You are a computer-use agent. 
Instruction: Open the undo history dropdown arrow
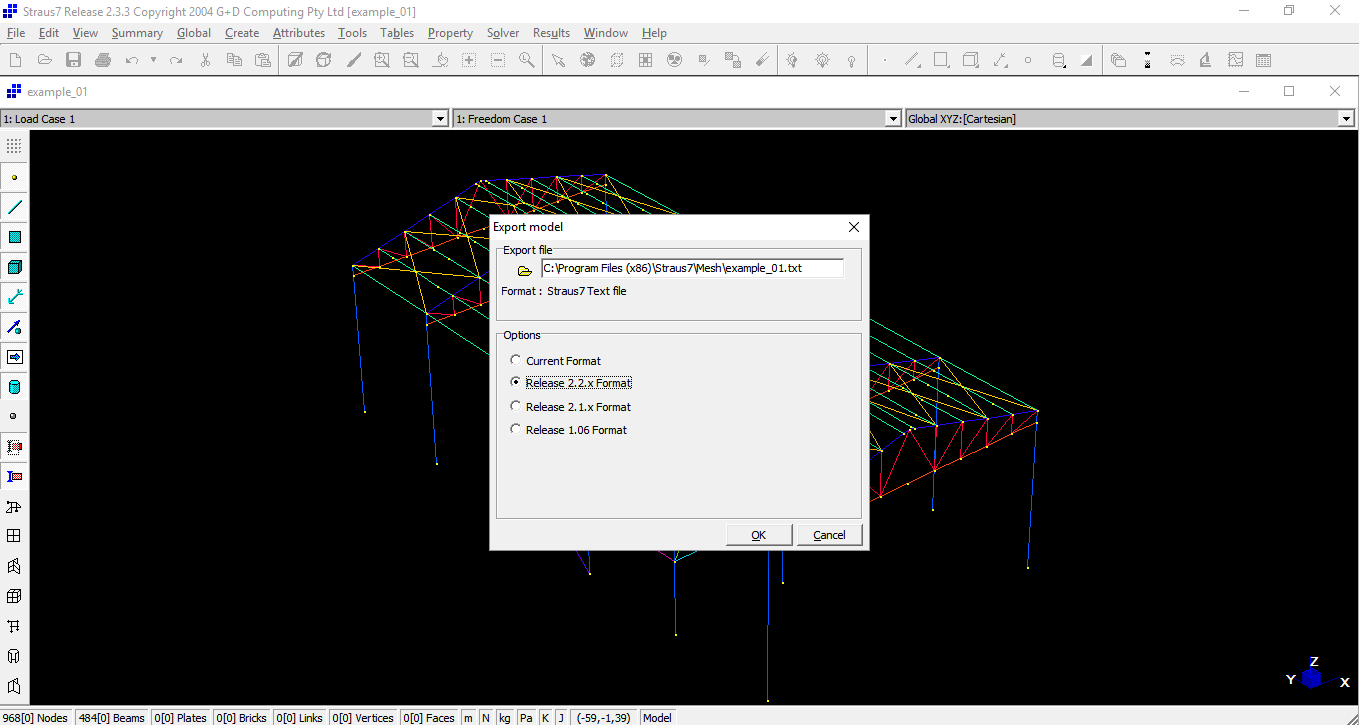click(153, 60)
